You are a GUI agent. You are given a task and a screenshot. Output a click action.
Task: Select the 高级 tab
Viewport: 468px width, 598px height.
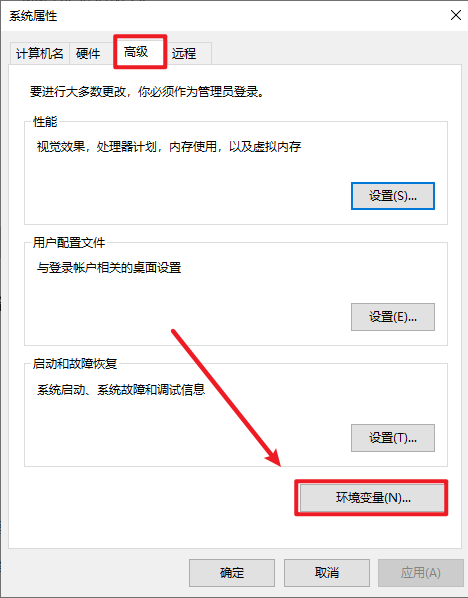pos(136,51)
